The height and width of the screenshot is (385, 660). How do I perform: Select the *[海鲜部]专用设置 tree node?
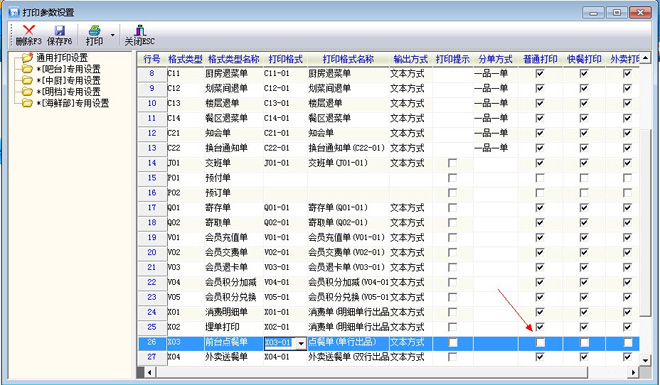click(x=72, y=103)
